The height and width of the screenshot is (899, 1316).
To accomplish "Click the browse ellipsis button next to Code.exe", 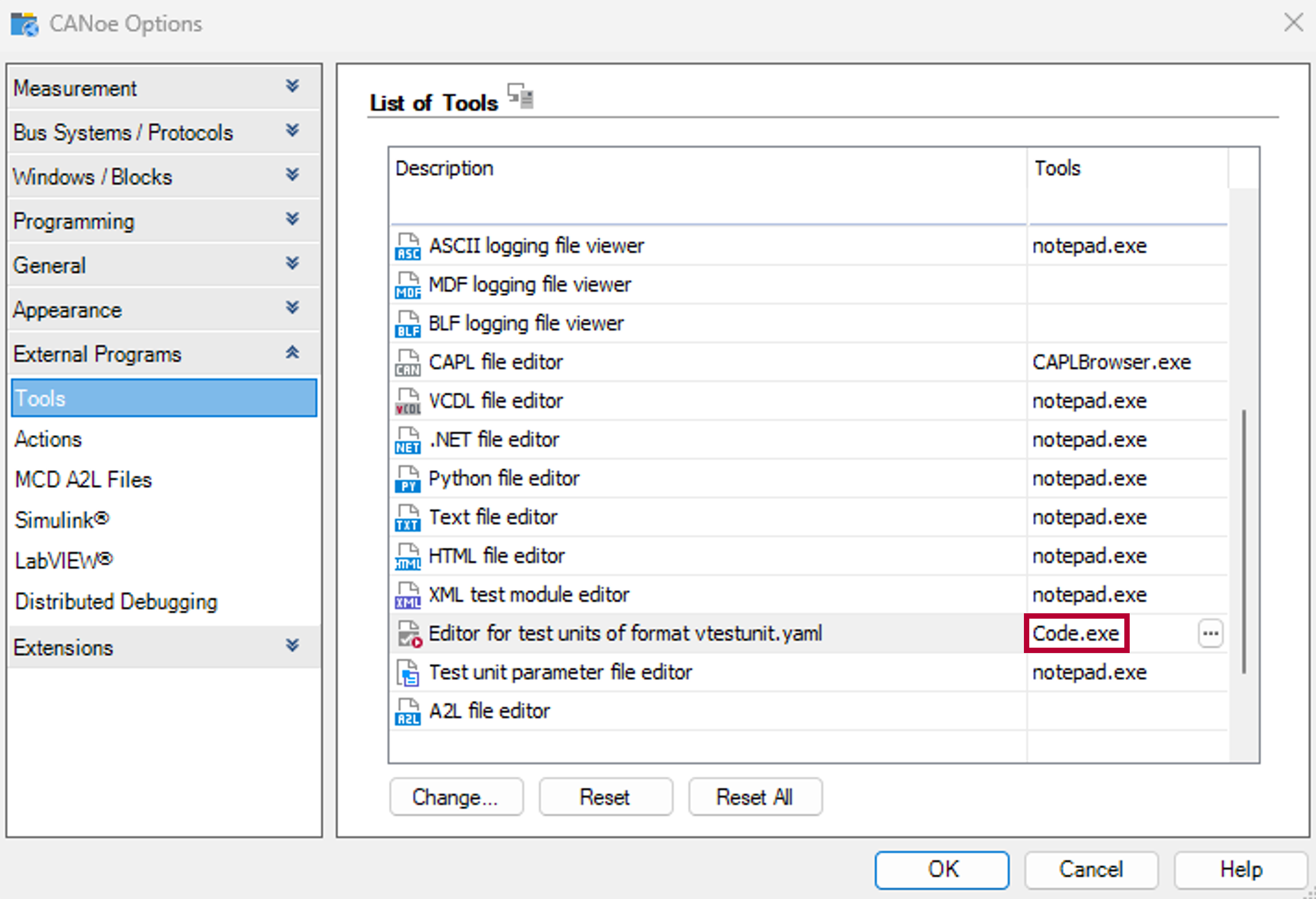I will [x=1210, y=633].
